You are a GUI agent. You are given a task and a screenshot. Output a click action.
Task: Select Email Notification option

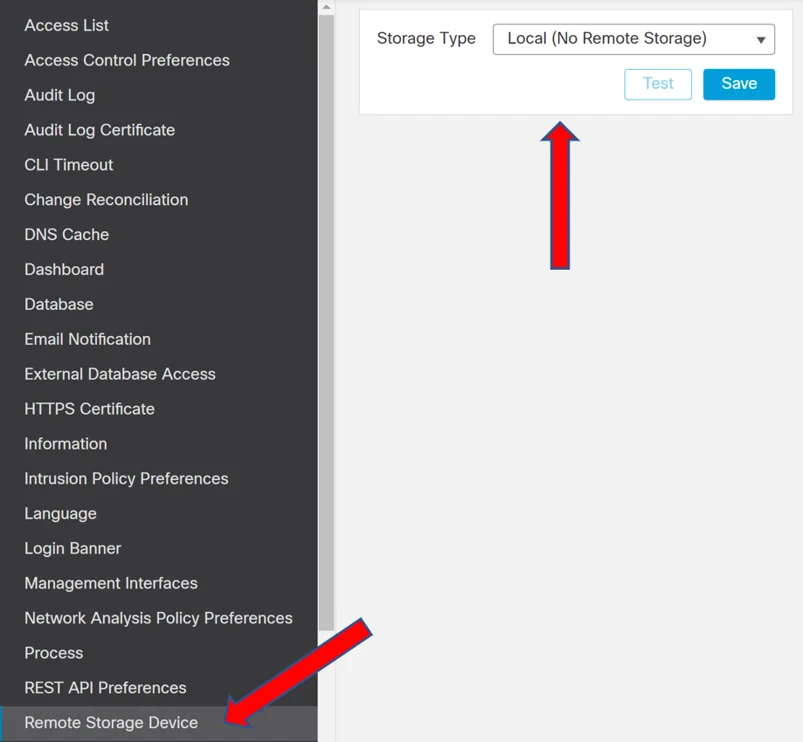88,339
